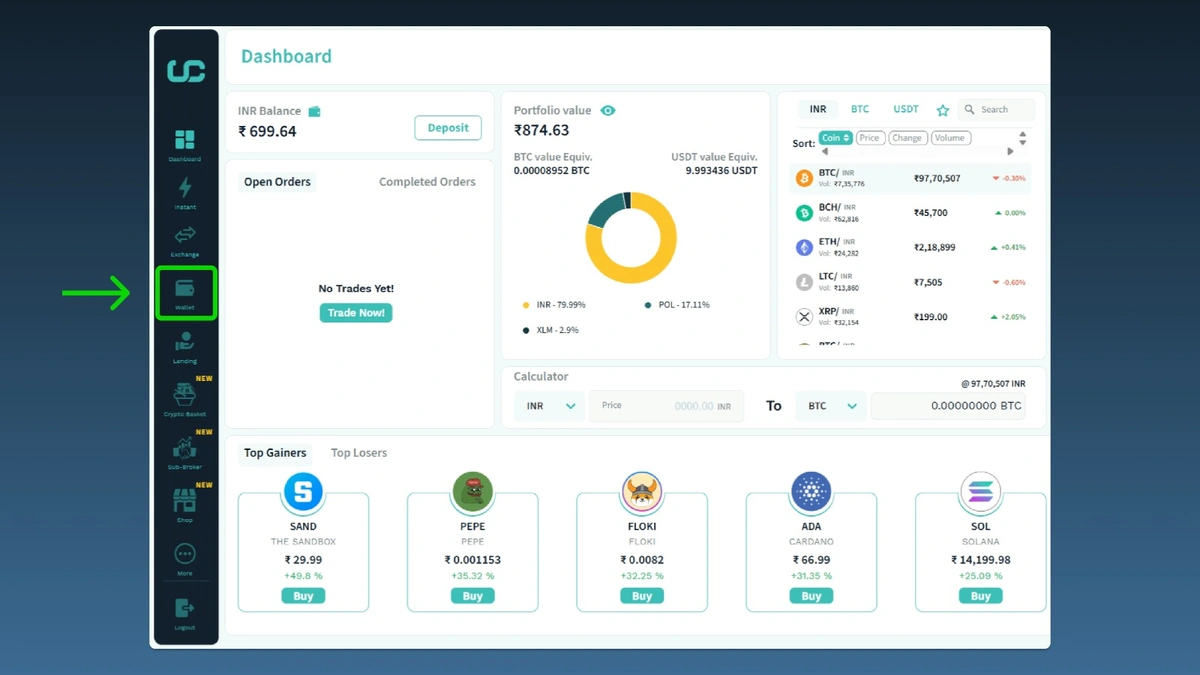Screen dimensions: 1200x675
Task: Toggle the Coin sort option
Action: tap(835, 138)
